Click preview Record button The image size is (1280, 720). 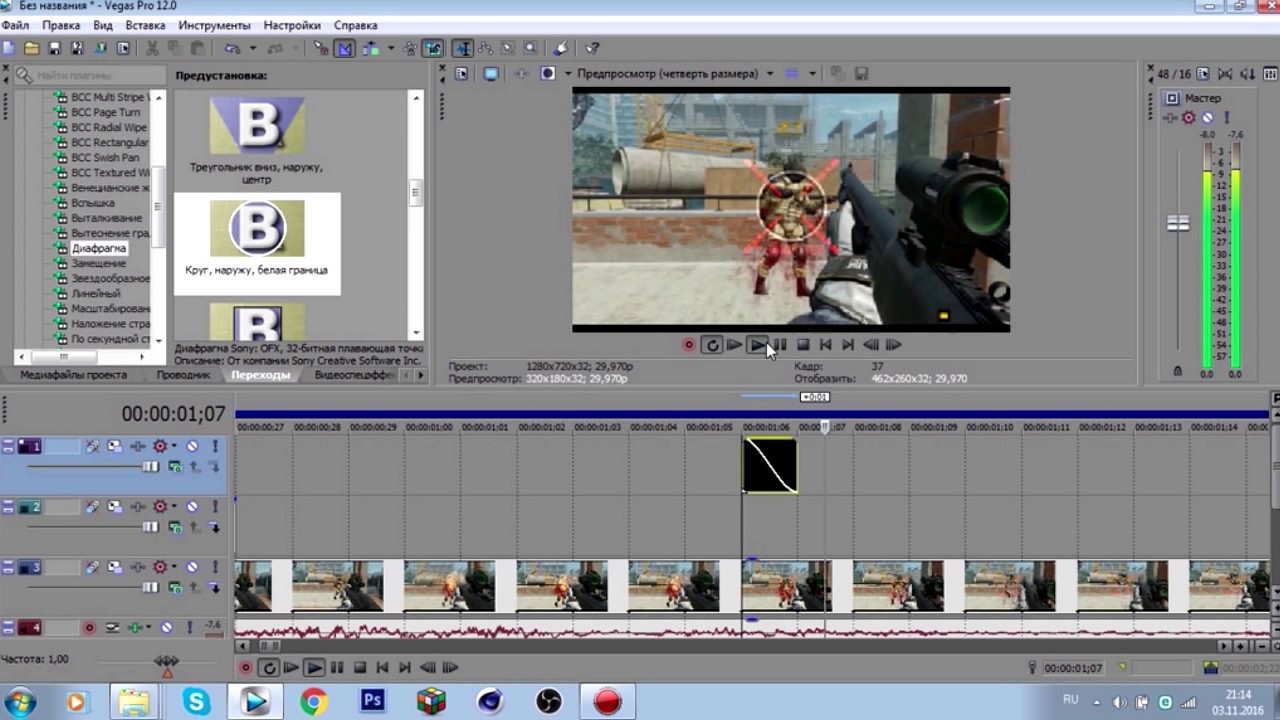tap(689, 345)
